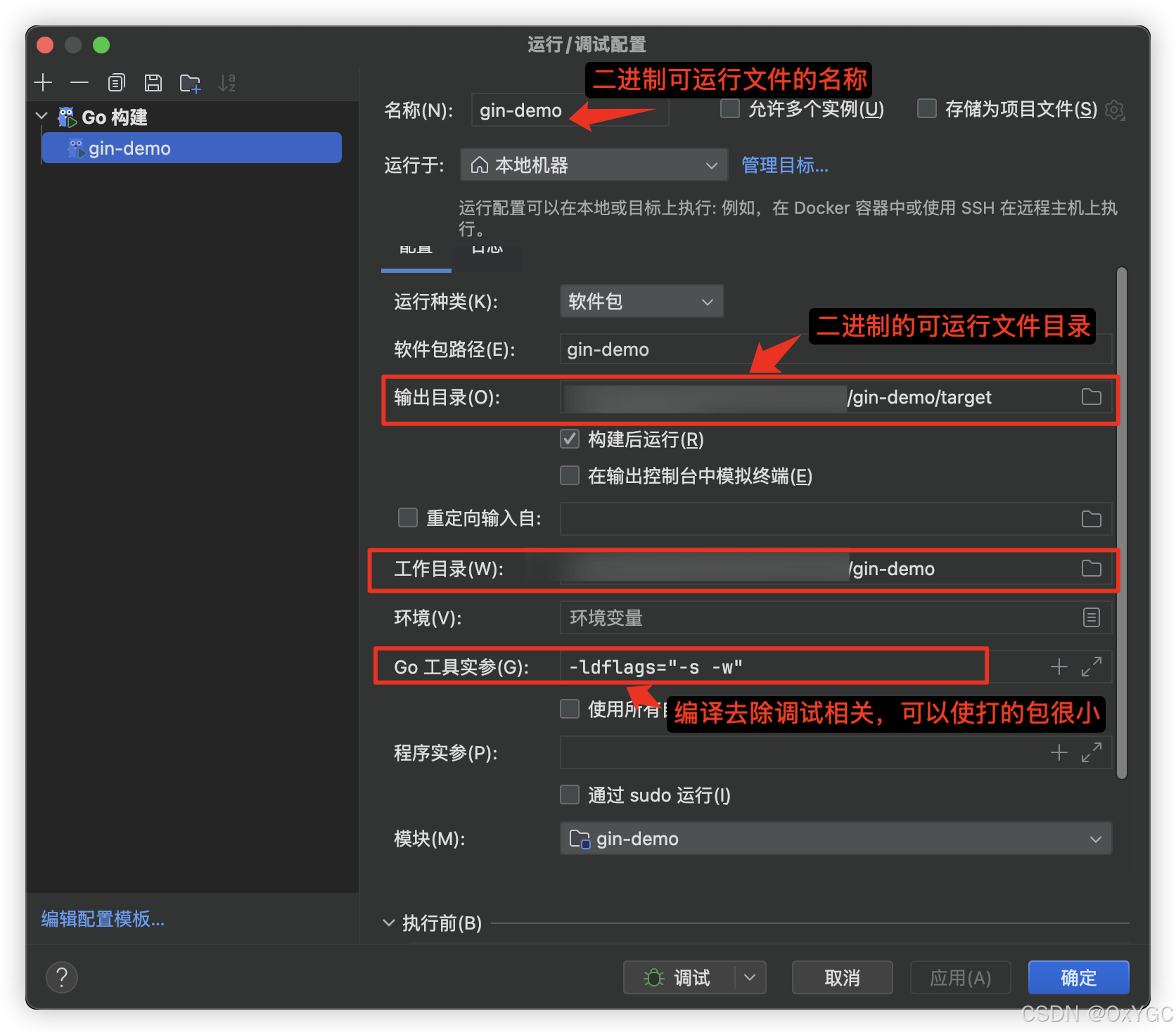Enable 重定向输入自 checkbox

[408, 517]
